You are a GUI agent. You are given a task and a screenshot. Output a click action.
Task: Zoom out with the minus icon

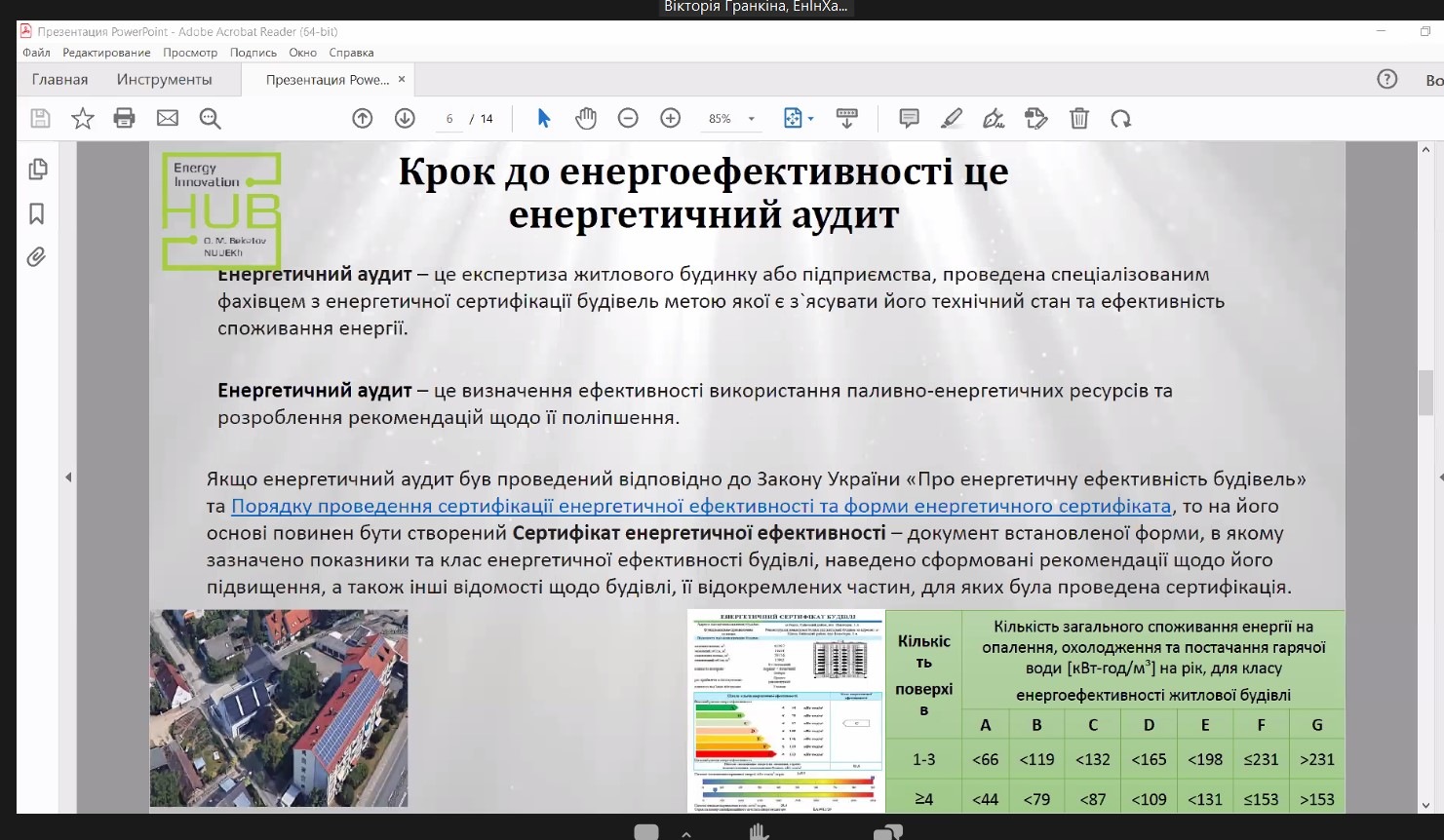pos(628,119)
